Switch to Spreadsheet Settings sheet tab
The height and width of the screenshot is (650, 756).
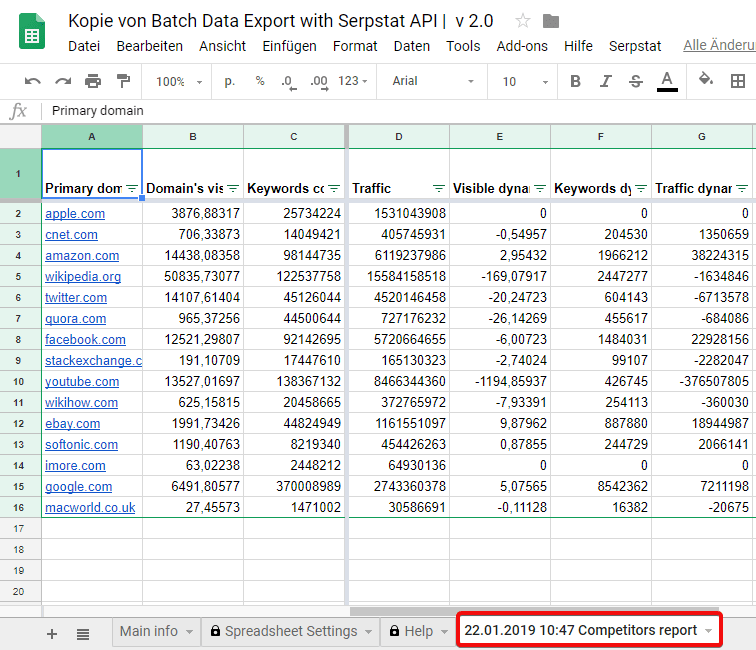click(291, 631)
